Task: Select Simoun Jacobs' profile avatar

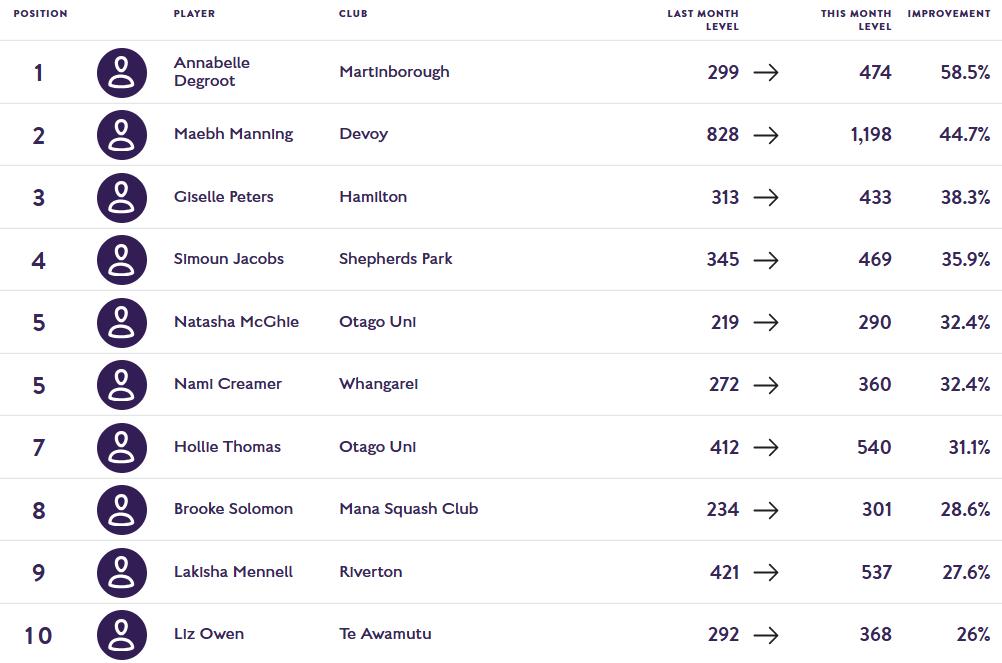Action: 122,259
